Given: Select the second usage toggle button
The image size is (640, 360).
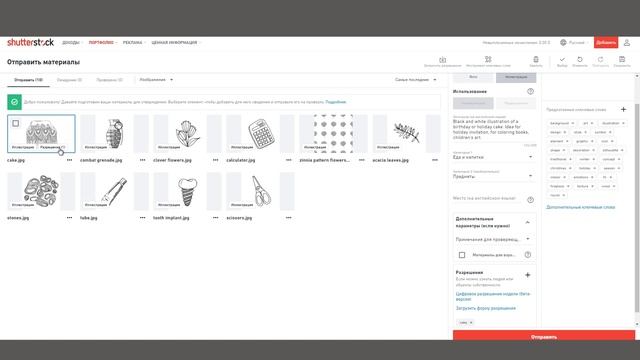Looking at the screenshot, I should pos(516,103).
